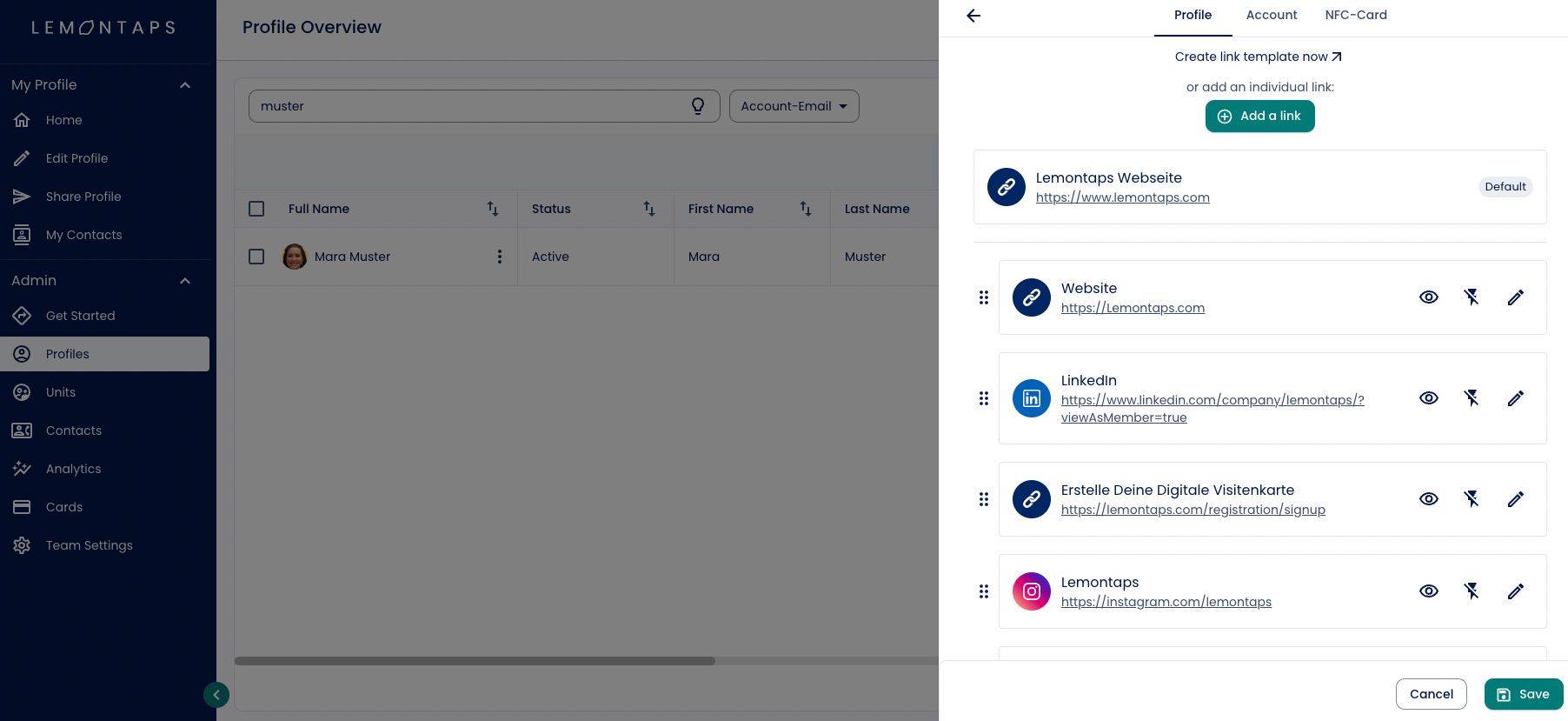The width and height of the screenshot is (1568, 721).
Task: Click the Active status cell
Action: (x=550, y=257)
